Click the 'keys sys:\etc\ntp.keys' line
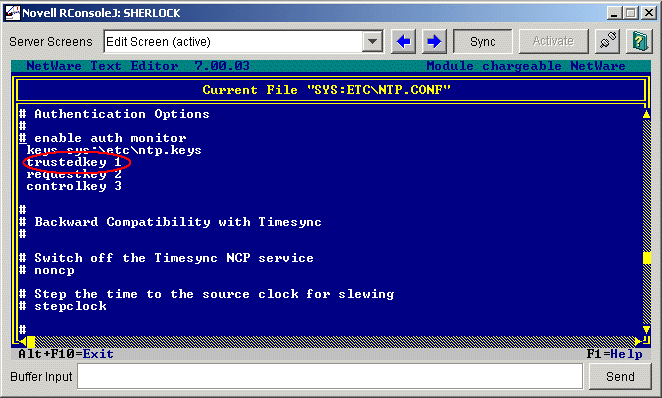662x398 pixels. (114, 150)
